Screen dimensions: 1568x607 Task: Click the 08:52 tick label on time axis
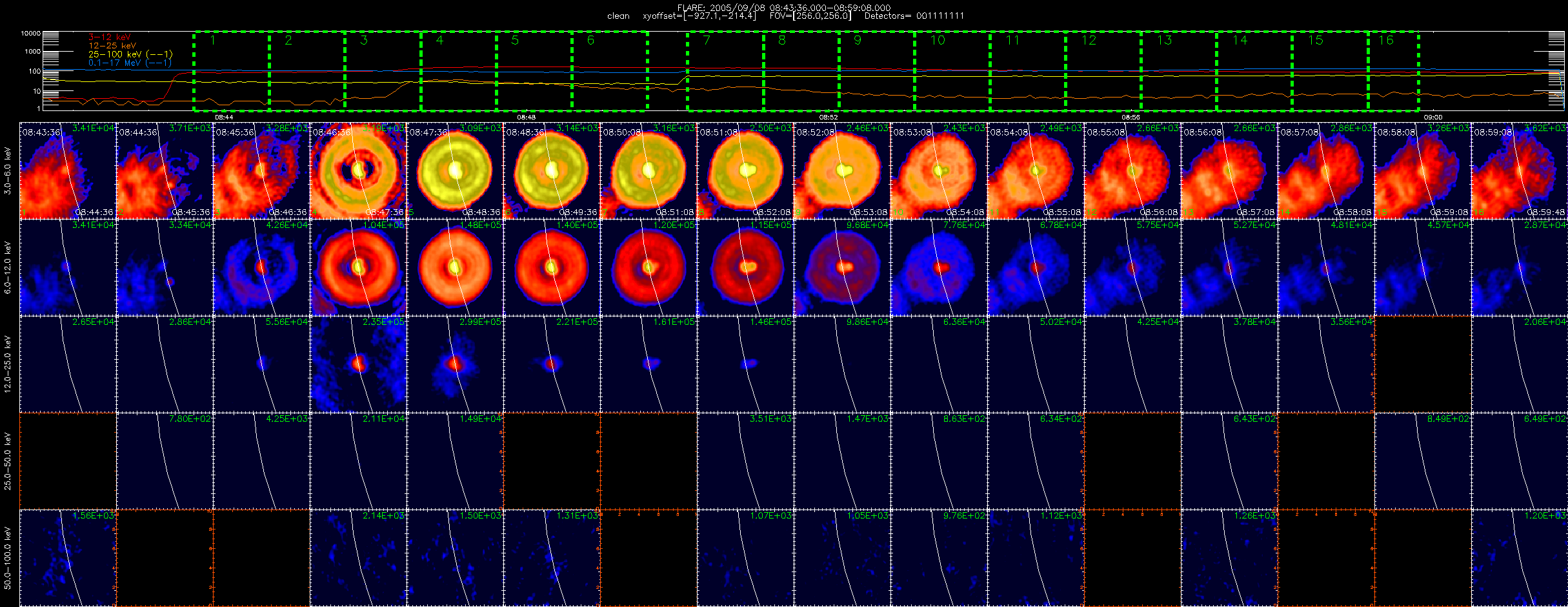829,117
